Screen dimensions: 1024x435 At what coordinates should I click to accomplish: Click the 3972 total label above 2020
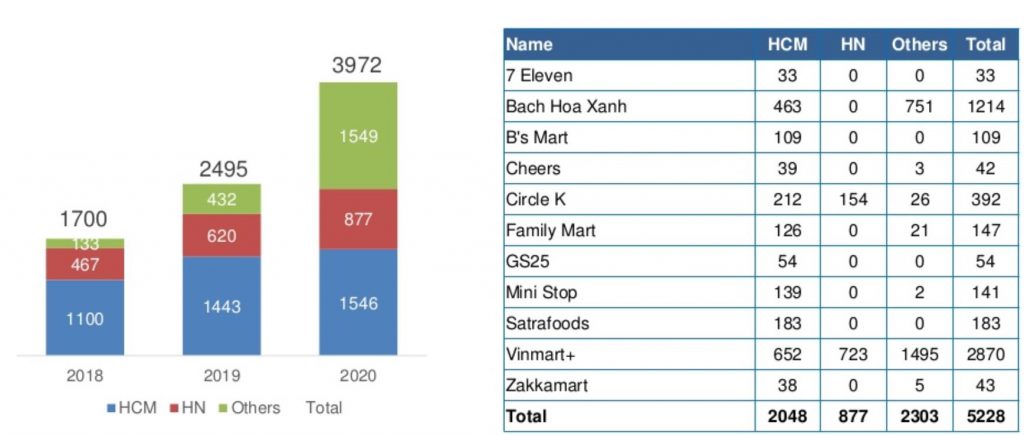pyautogui.click(x=357, y=65)
